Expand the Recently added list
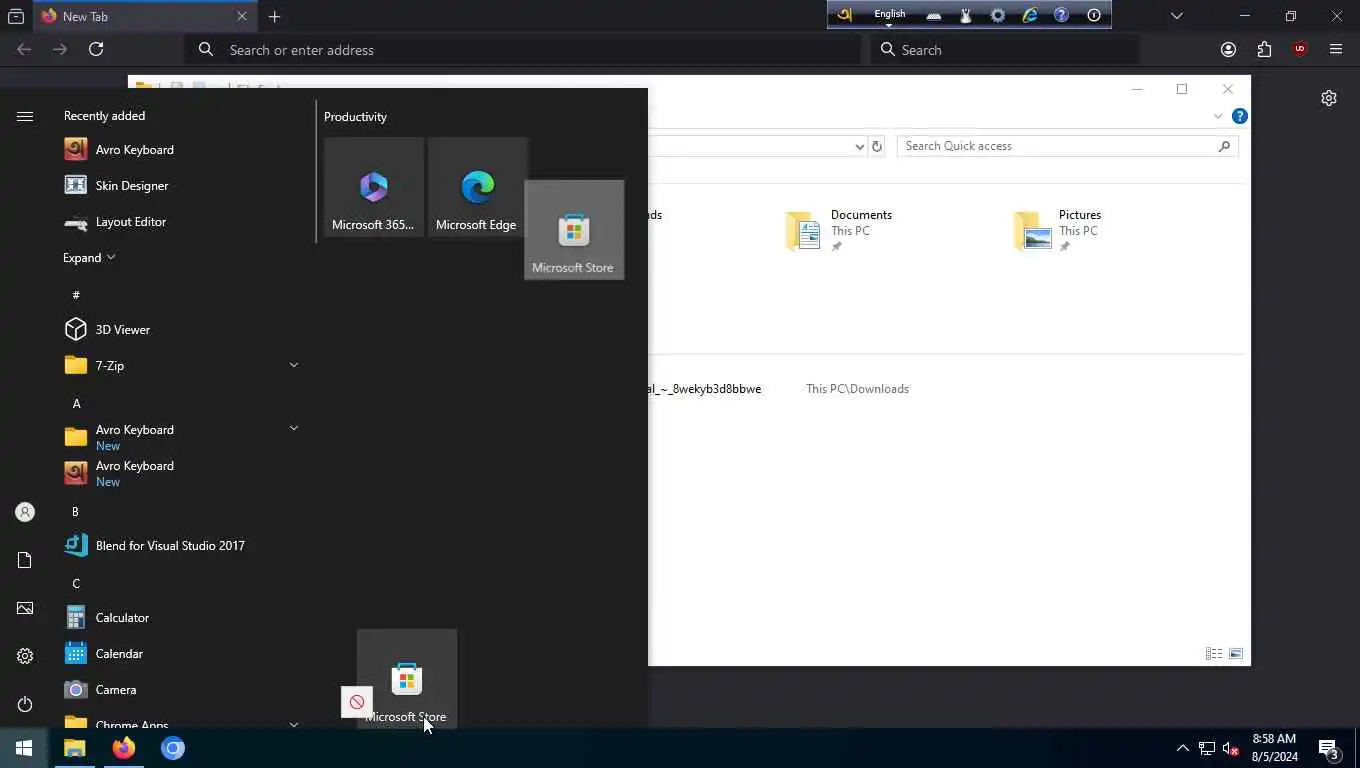The image size is (1360, 768). 89,258
